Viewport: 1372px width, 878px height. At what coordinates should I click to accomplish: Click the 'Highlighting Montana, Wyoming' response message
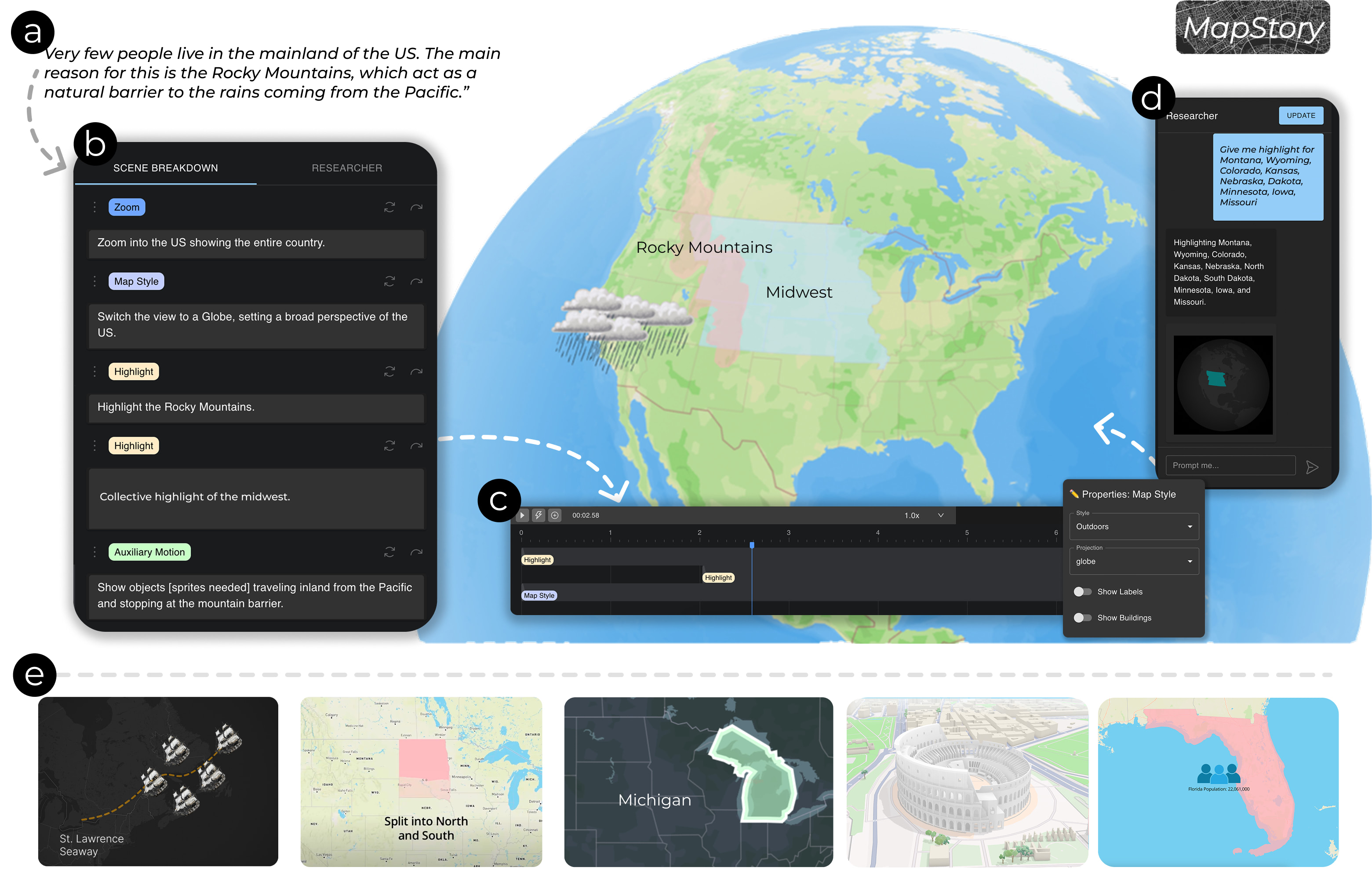(1221, 273)
